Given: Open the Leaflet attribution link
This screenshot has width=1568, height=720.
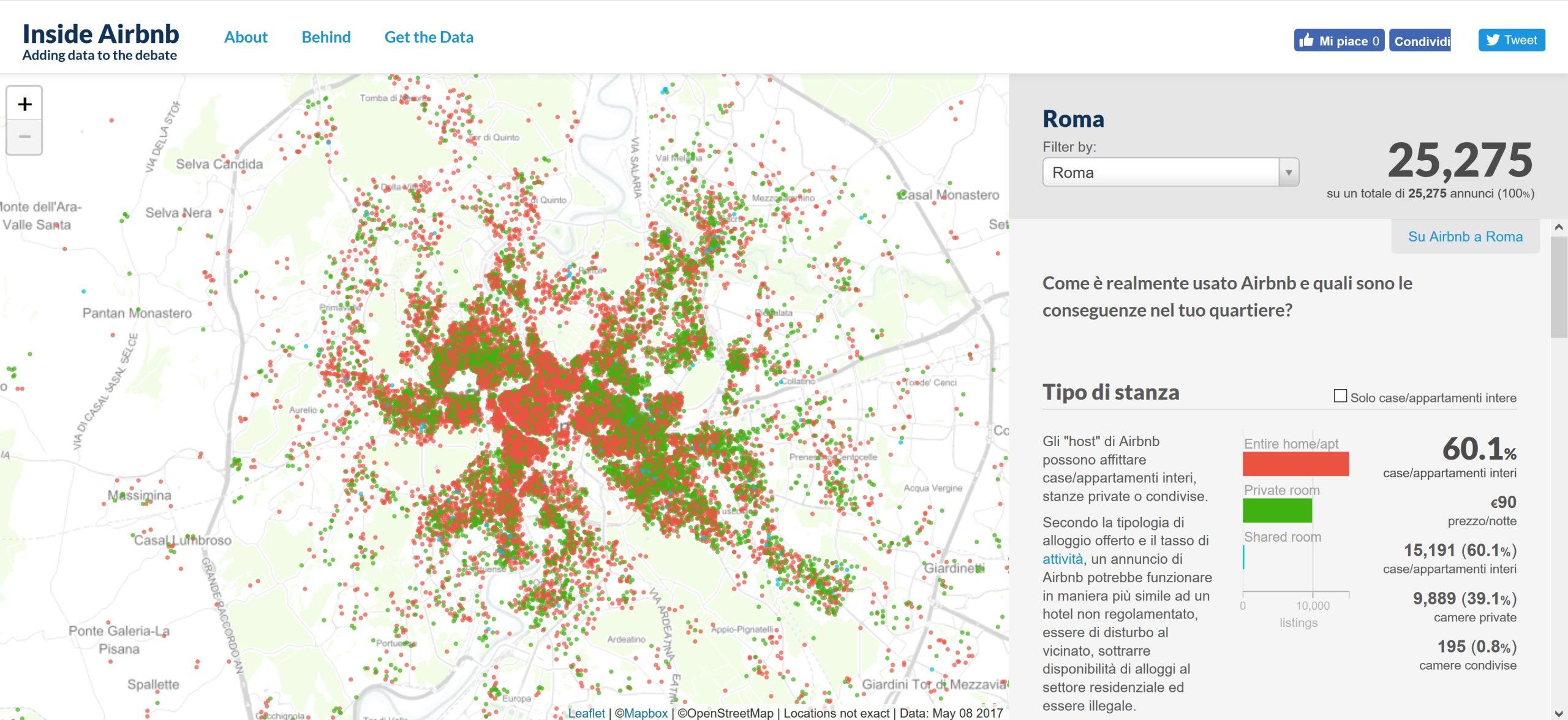Looking at the screenshot, I should (586, 713).
